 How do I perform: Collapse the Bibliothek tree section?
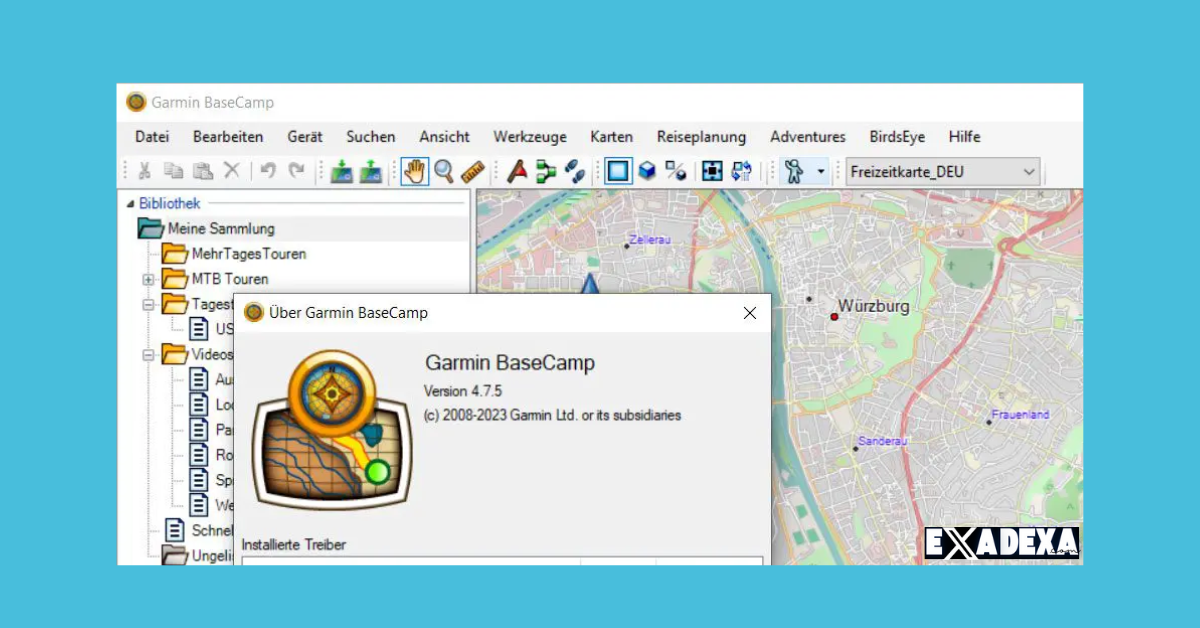point(132,203)
